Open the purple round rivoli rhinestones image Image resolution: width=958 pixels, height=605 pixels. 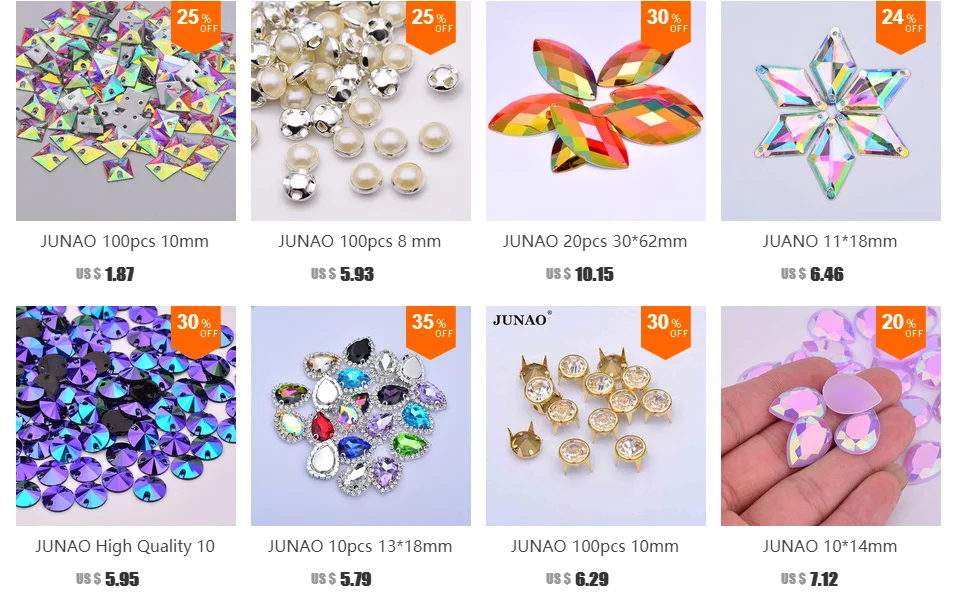[x=126, y=416]
